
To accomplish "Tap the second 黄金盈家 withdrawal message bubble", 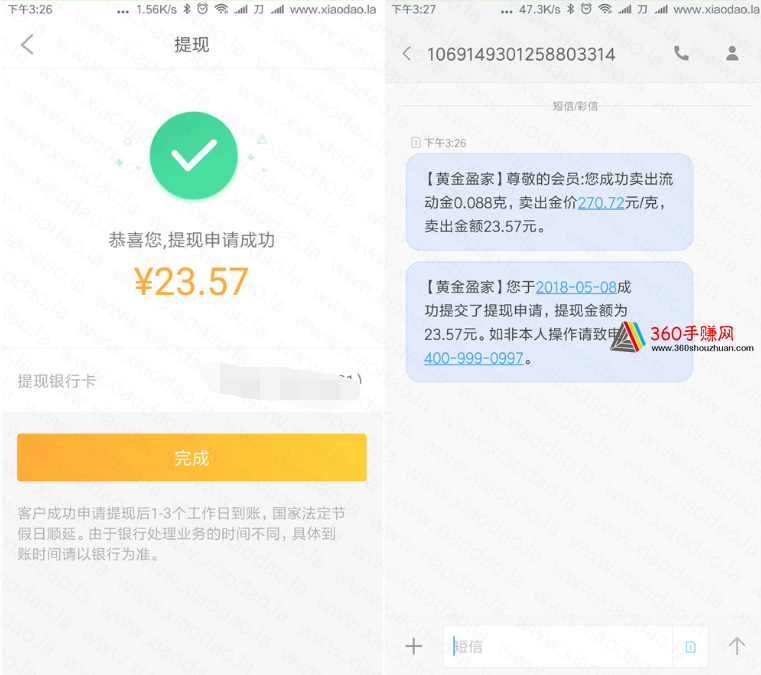I will click(x=549, y=321).
